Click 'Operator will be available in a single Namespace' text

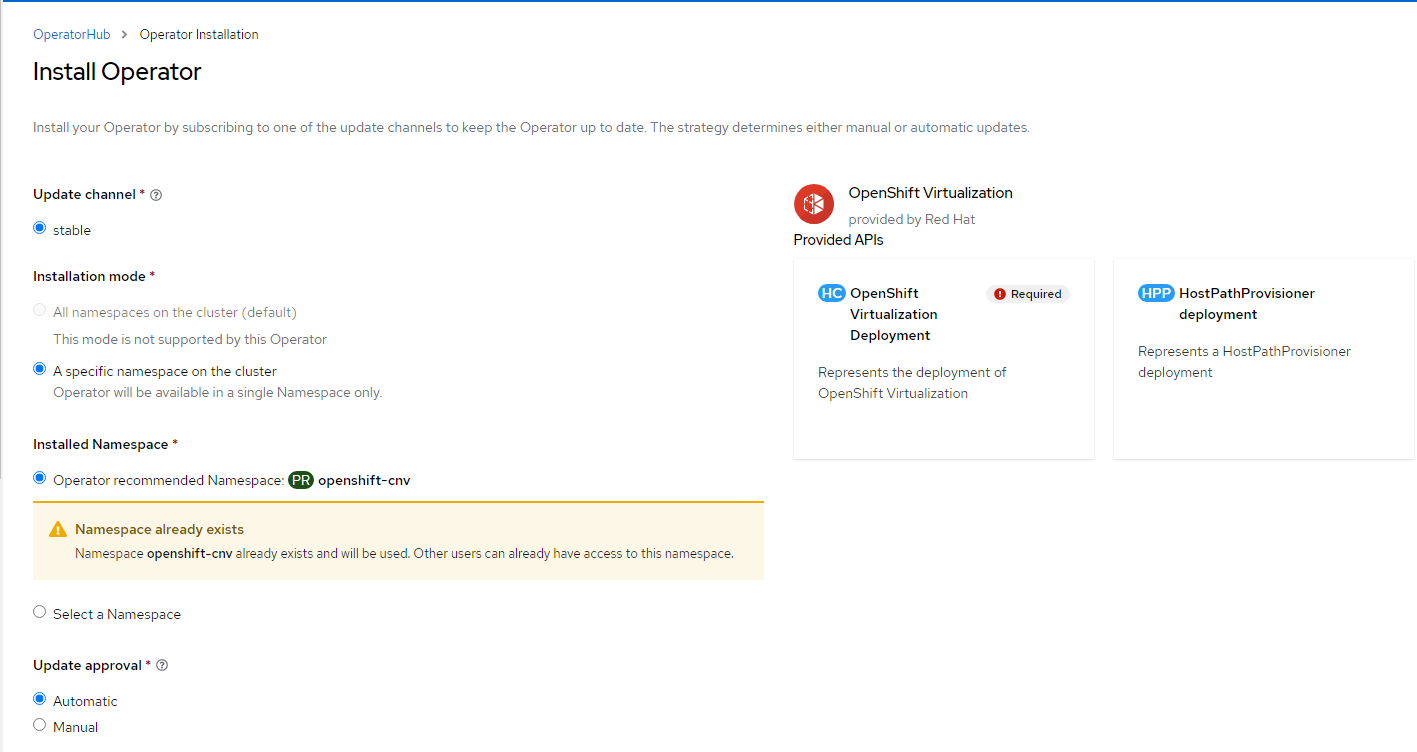pyautogui.click(x=218, y=392)
